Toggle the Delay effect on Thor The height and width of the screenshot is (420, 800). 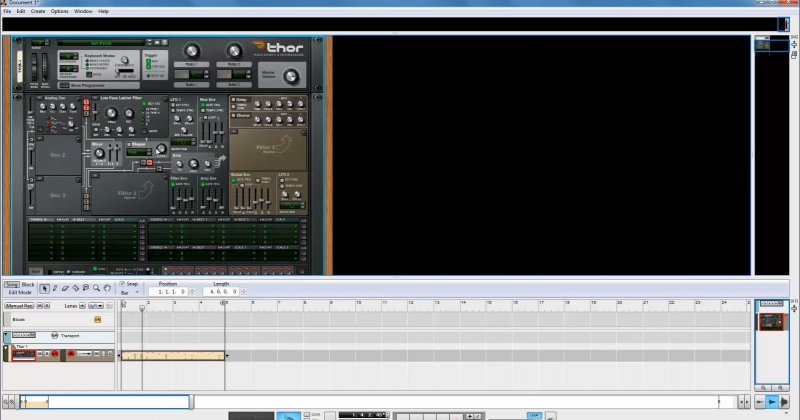234,100
